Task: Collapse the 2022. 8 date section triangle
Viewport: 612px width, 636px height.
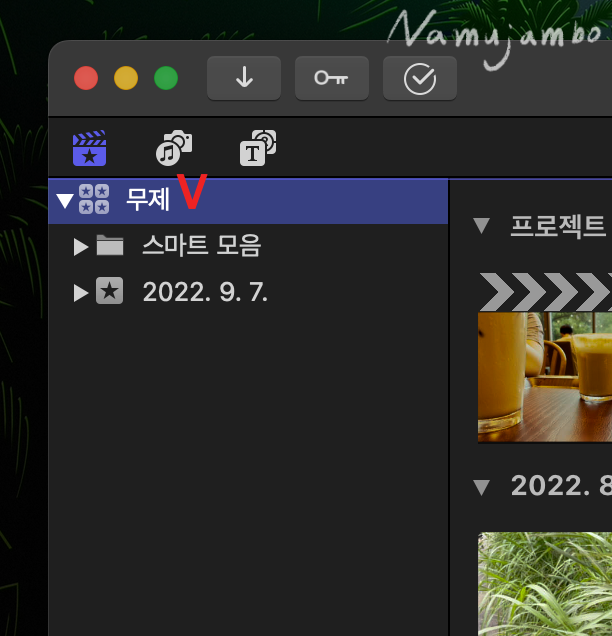Action: 481,487
